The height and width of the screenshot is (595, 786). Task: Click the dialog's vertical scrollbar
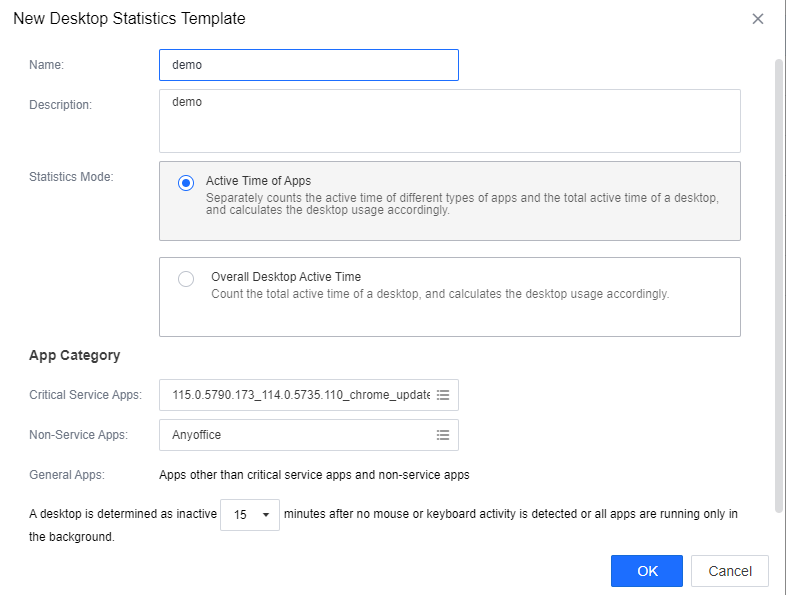(x=779, y=280)
